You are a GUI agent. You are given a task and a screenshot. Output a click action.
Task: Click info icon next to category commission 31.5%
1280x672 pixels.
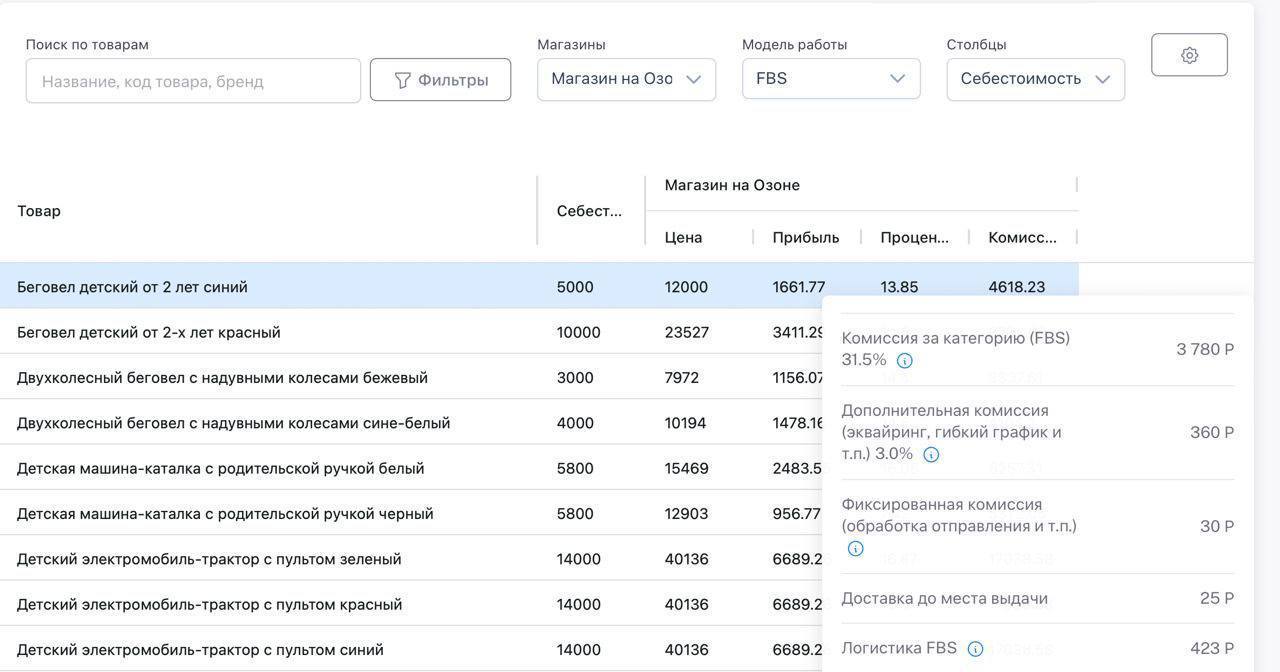[904, 361]
